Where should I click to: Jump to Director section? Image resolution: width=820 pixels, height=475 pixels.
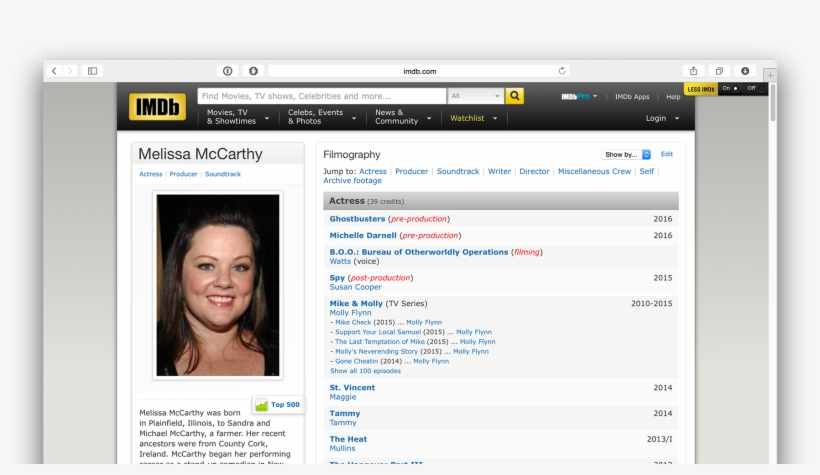click(x=534, y=171)
